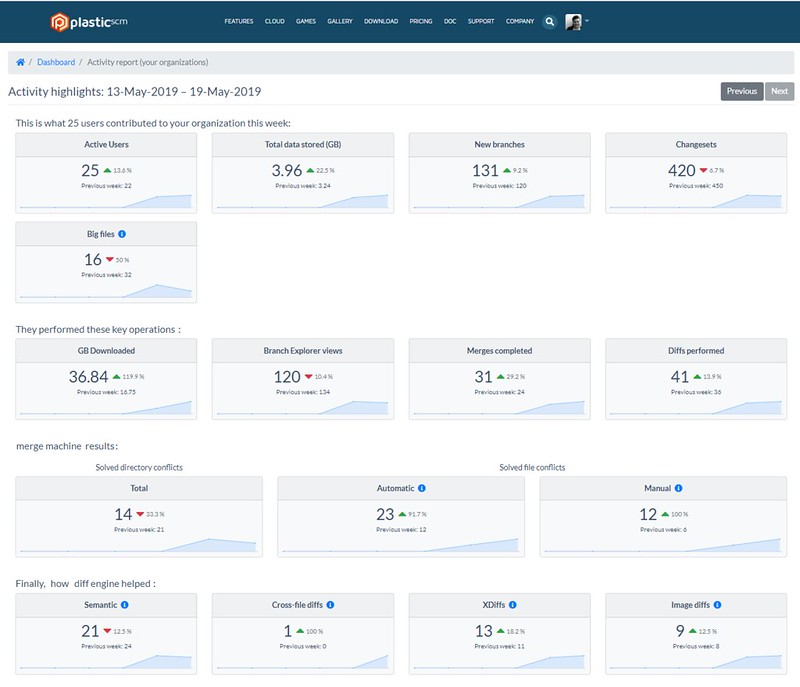The image size is (800, 687).
Task: Click the GB Downloaded card chart
Action: (x=106, y=407)
